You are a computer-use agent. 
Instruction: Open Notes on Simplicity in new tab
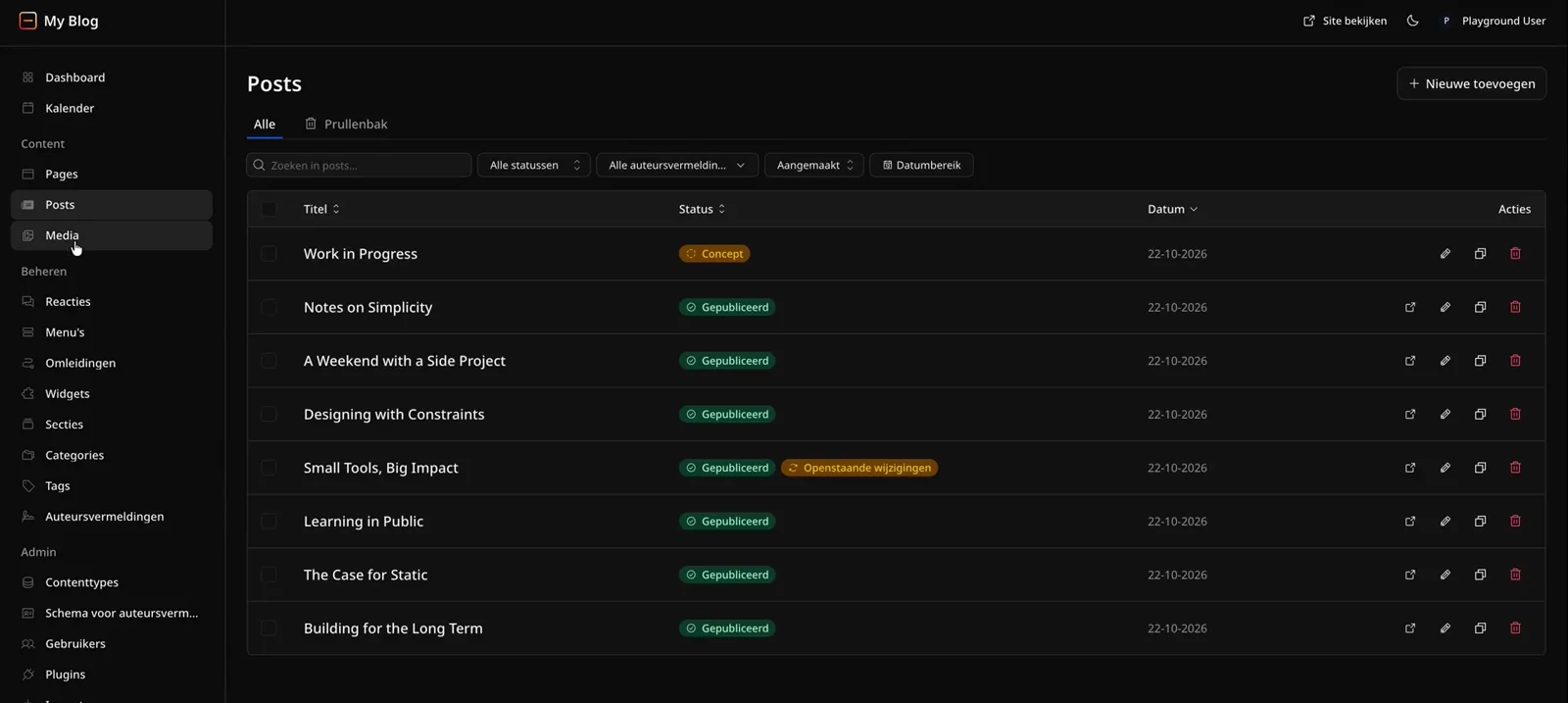[x=1410, y=307]
